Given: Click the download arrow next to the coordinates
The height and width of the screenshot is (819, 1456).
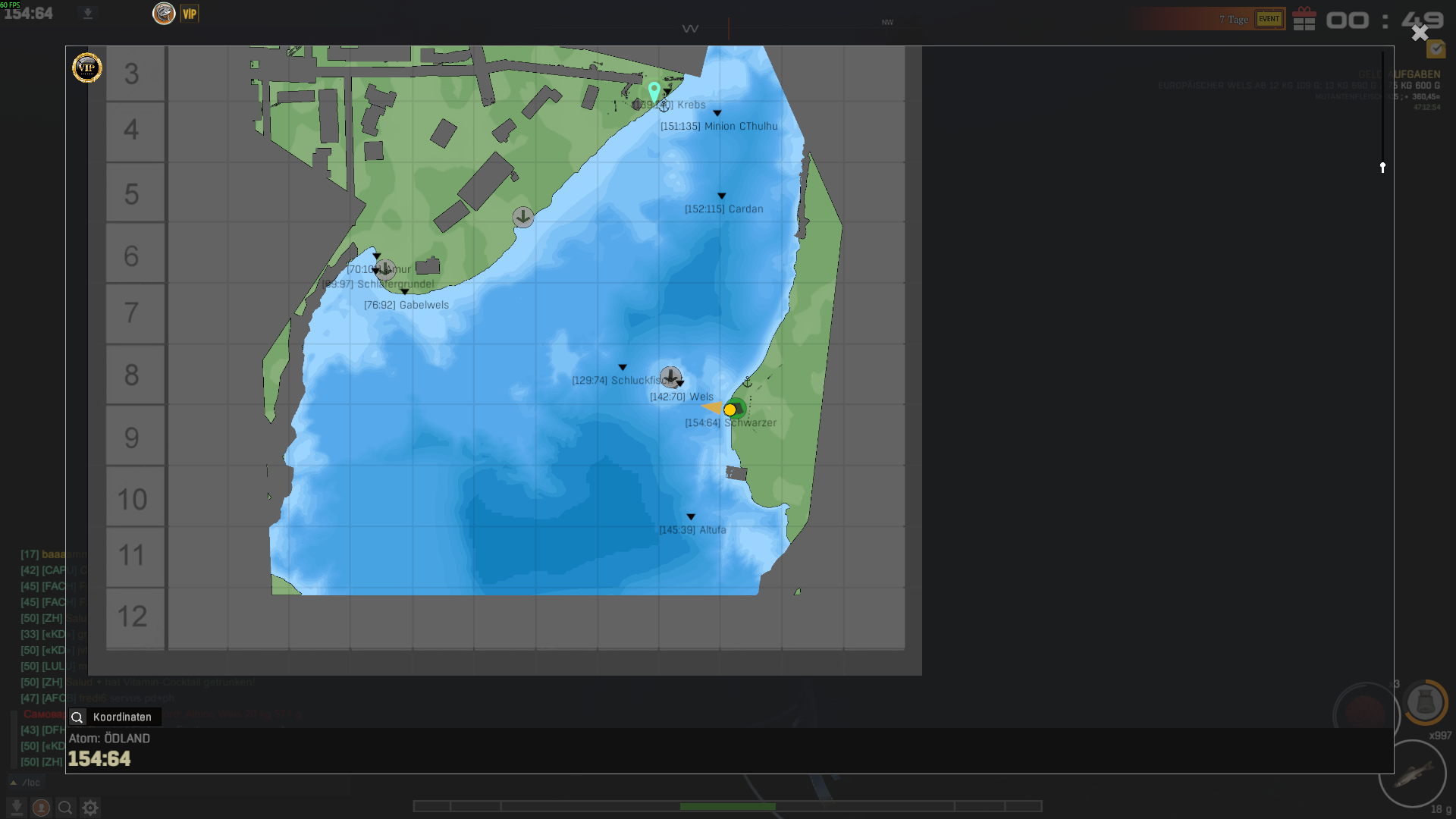Looking at the screenshot, I should coord(88,14).
